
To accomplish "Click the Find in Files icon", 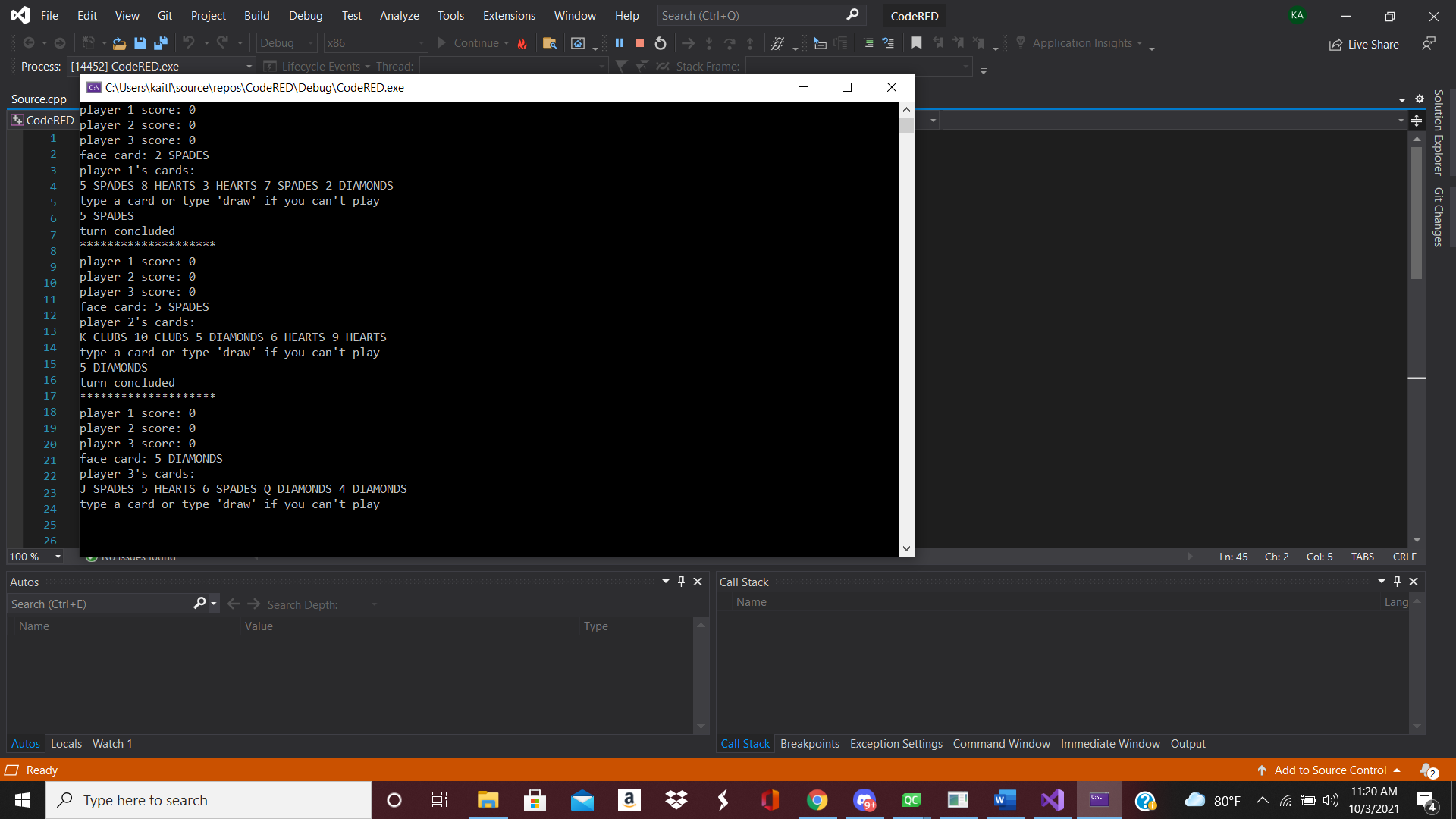I will pyautogui.click(x=550, y=43).
